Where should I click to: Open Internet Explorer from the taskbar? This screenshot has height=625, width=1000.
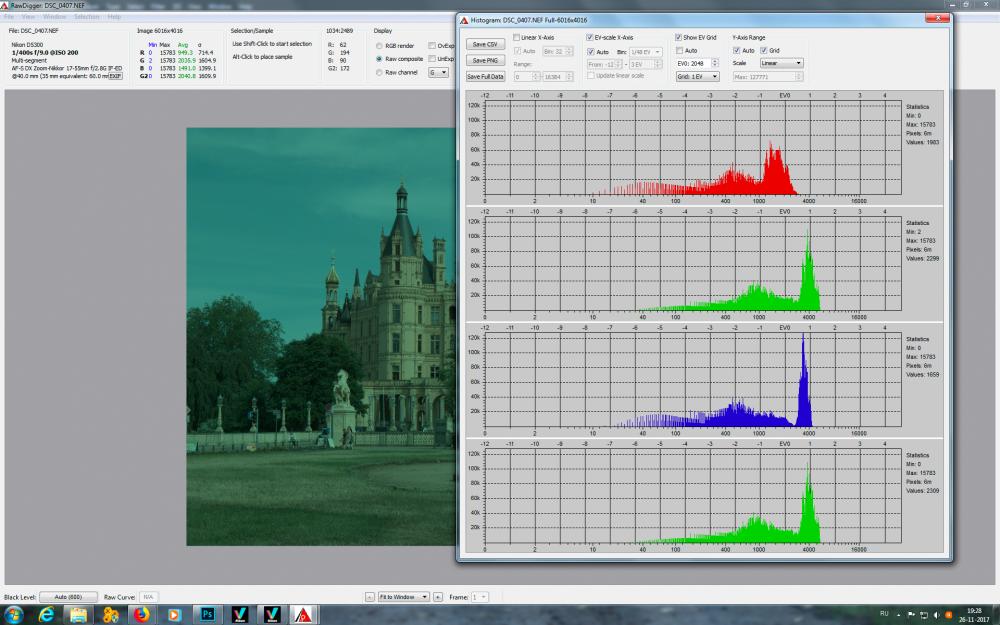point(46,615)
